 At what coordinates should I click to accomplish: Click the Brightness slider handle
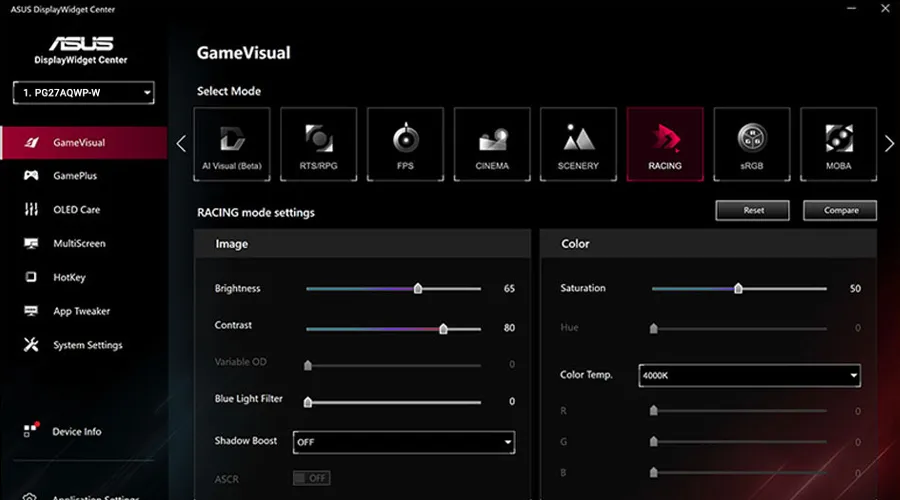coord(418,288)
